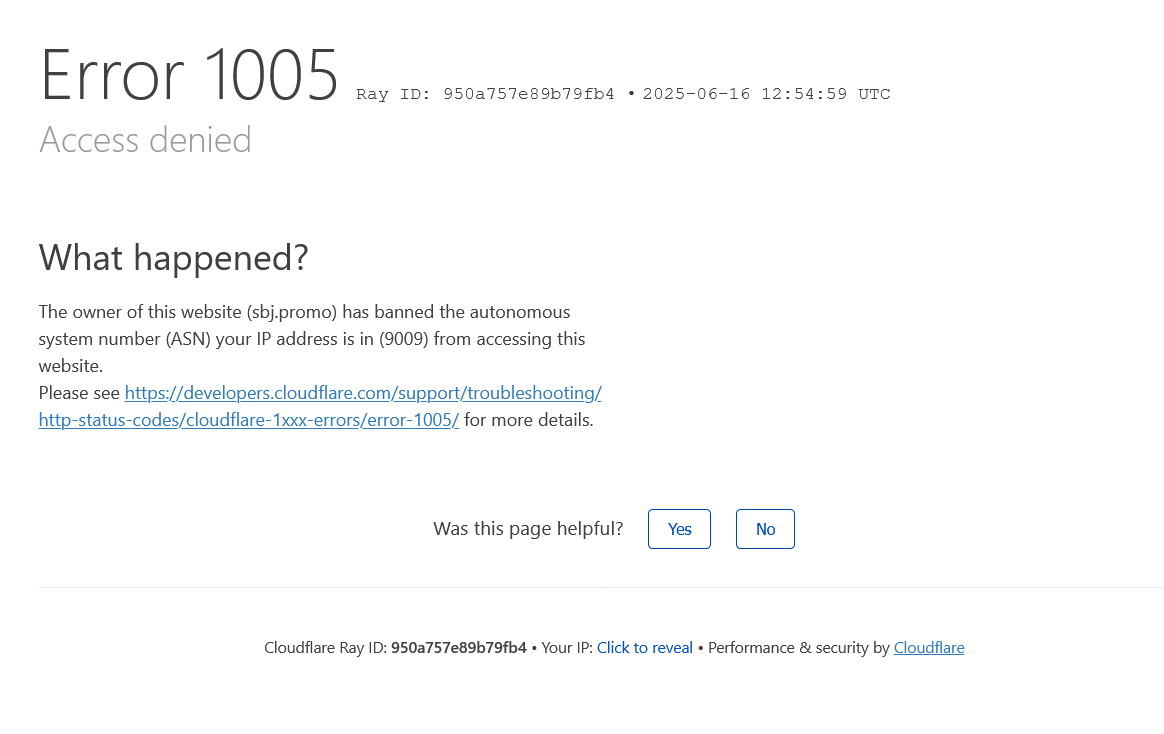
Task: Click the No feedback button
Action: 765,529
